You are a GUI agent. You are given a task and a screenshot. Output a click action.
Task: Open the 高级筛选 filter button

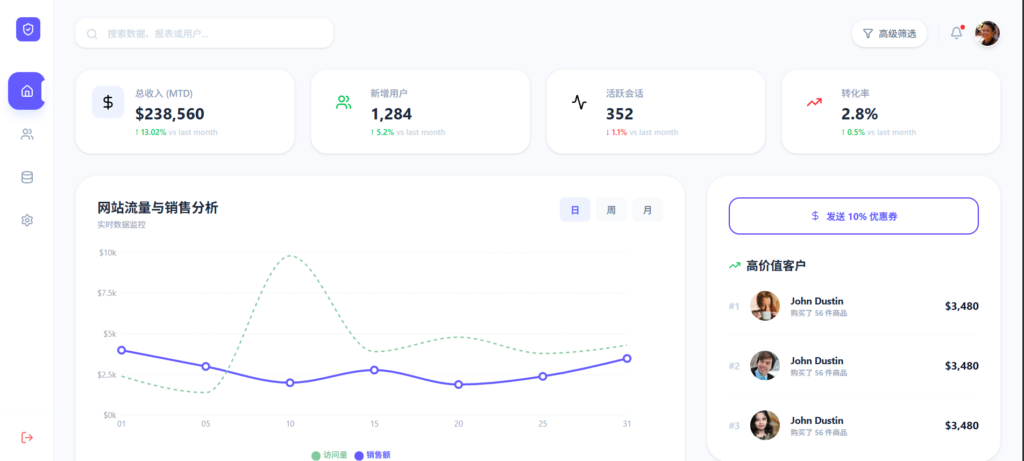coord(889,33)
